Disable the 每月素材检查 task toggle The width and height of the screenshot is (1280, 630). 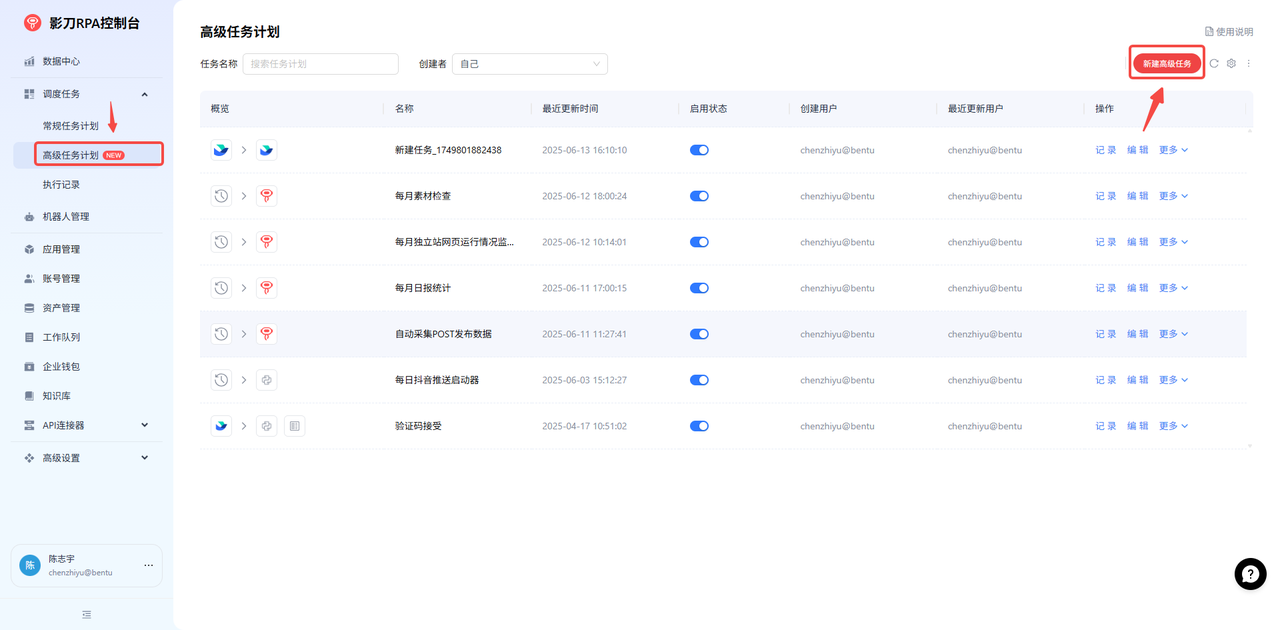[699, 196]
